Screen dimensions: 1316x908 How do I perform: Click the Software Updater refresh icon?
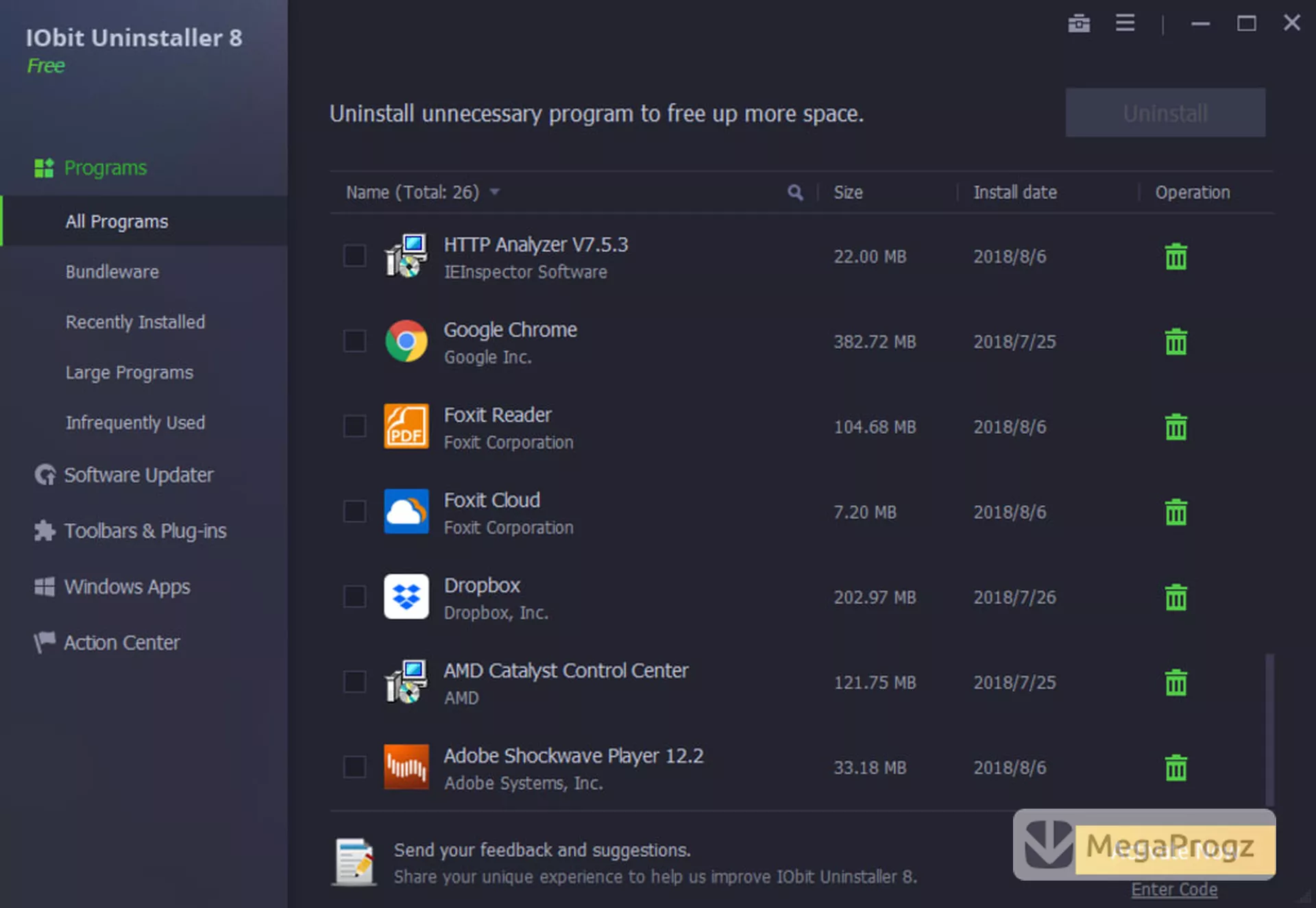(x=45, y=475)
